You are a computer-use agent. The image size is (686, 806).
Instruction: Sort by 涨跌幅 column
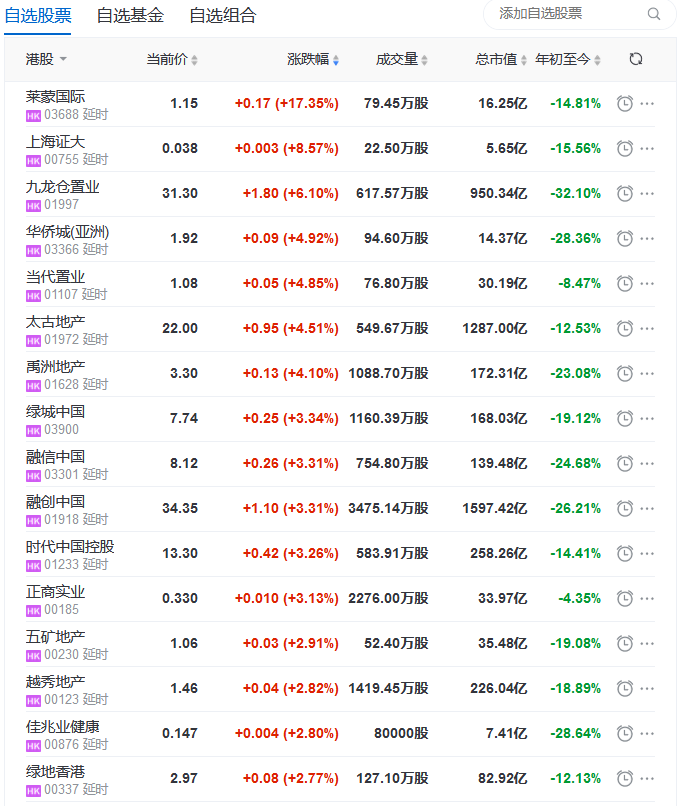click(313, 60)
